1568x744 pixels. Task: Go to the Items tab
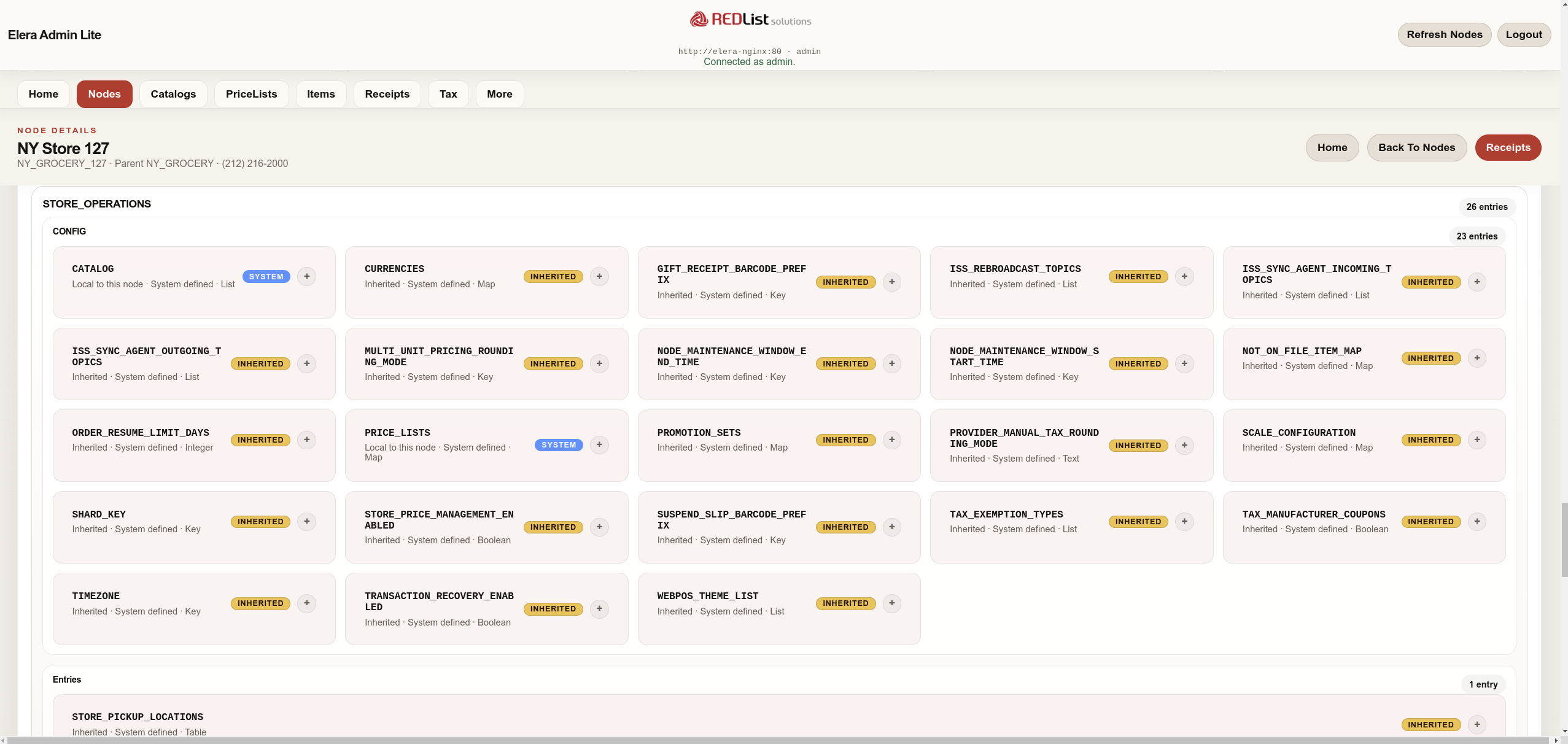(320, 94)
